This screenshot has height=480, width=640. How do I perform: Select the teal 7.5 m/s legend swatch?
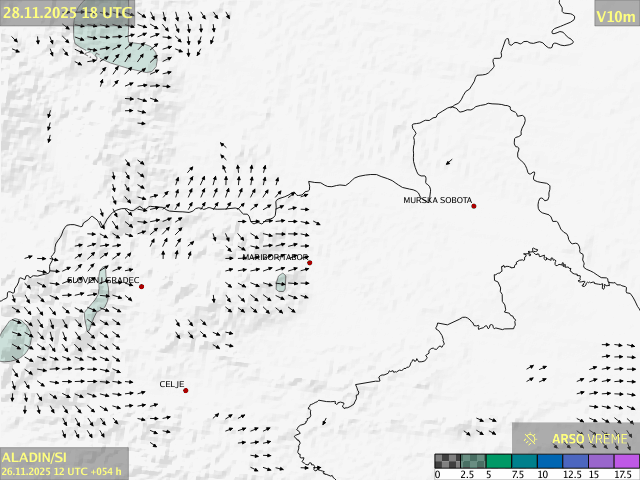(525, 461)
